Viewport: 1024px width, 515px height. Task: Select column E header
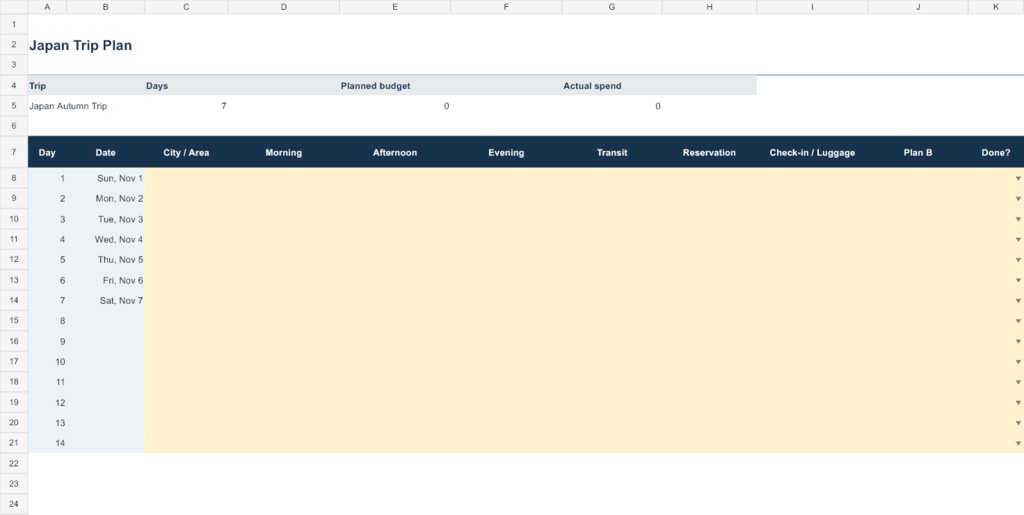[395, 7]
